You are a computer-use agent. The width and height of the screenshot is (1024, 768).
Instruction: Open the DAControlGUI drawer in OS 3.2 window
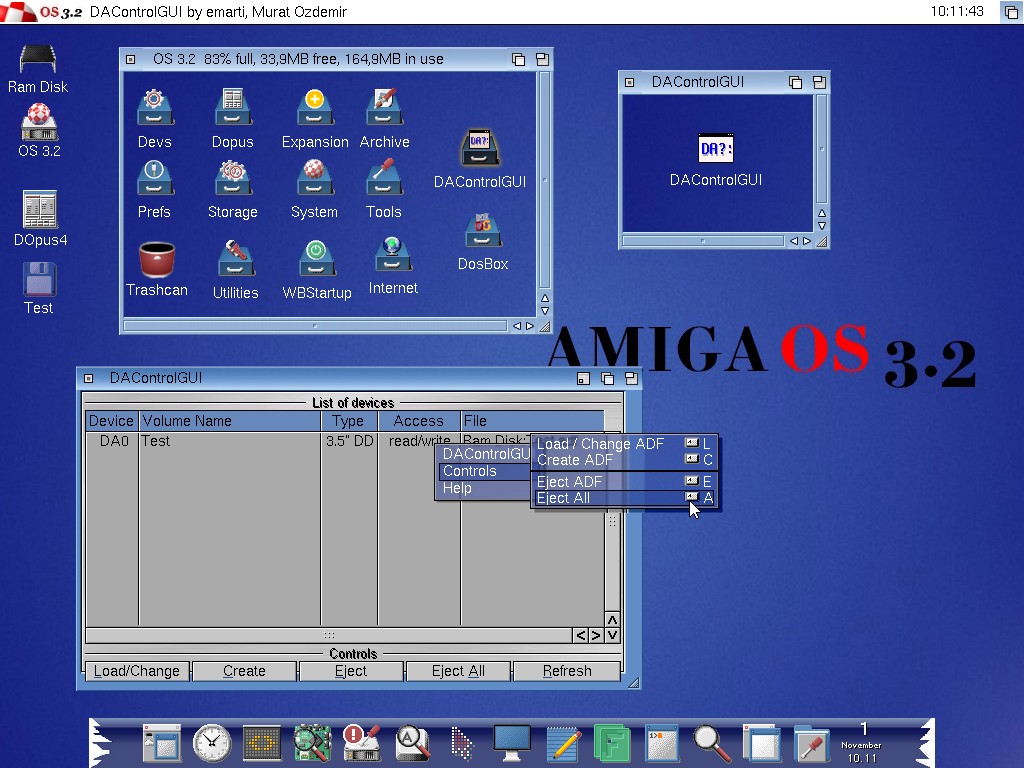(x=479, y=150)
